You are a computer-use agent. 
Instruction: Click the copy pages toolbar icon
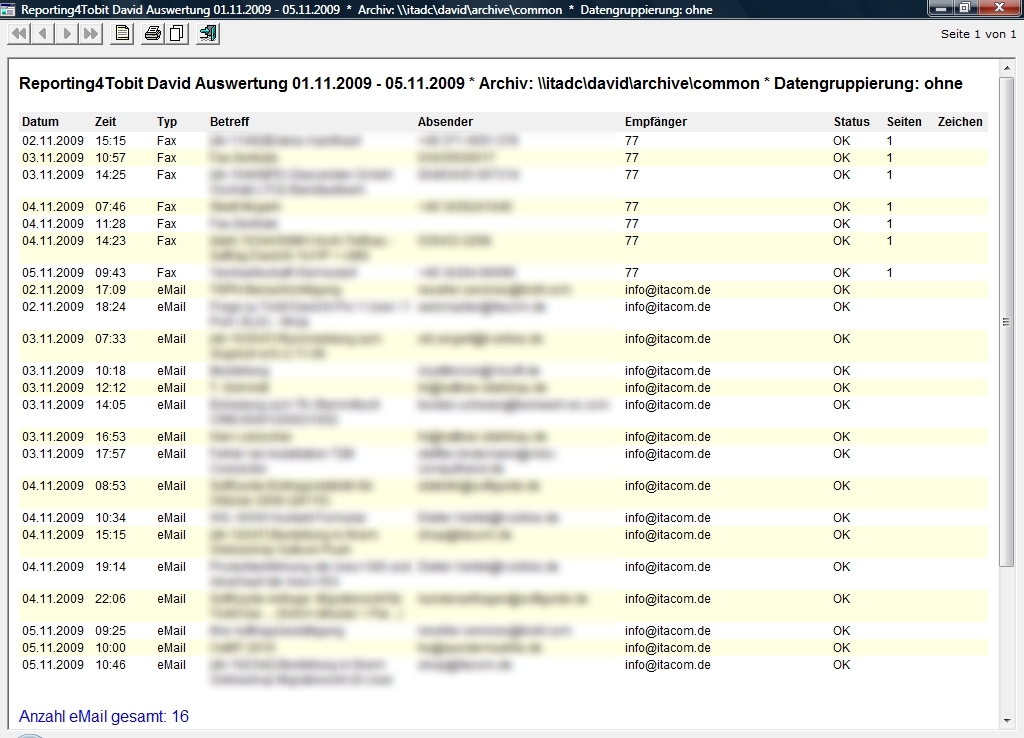pos(176,33)
